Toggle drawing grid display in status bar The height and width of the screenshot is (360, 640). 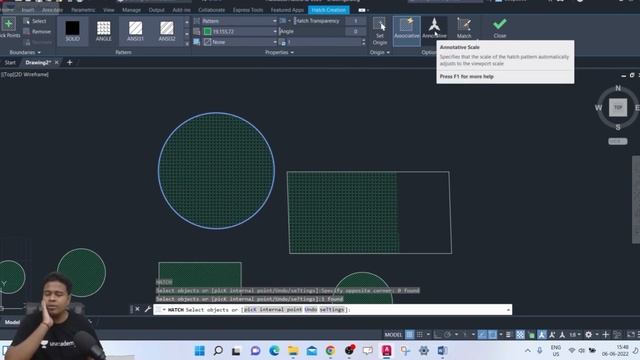(409, 335)
